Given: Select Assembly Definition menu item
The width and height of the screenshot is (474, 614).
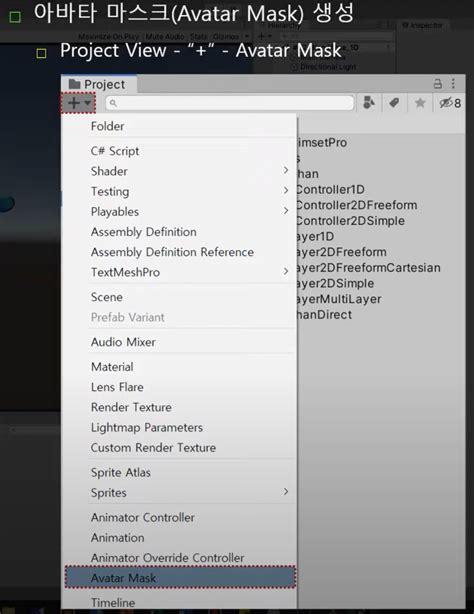Looking at the screenshot, I should pos(180,232).
